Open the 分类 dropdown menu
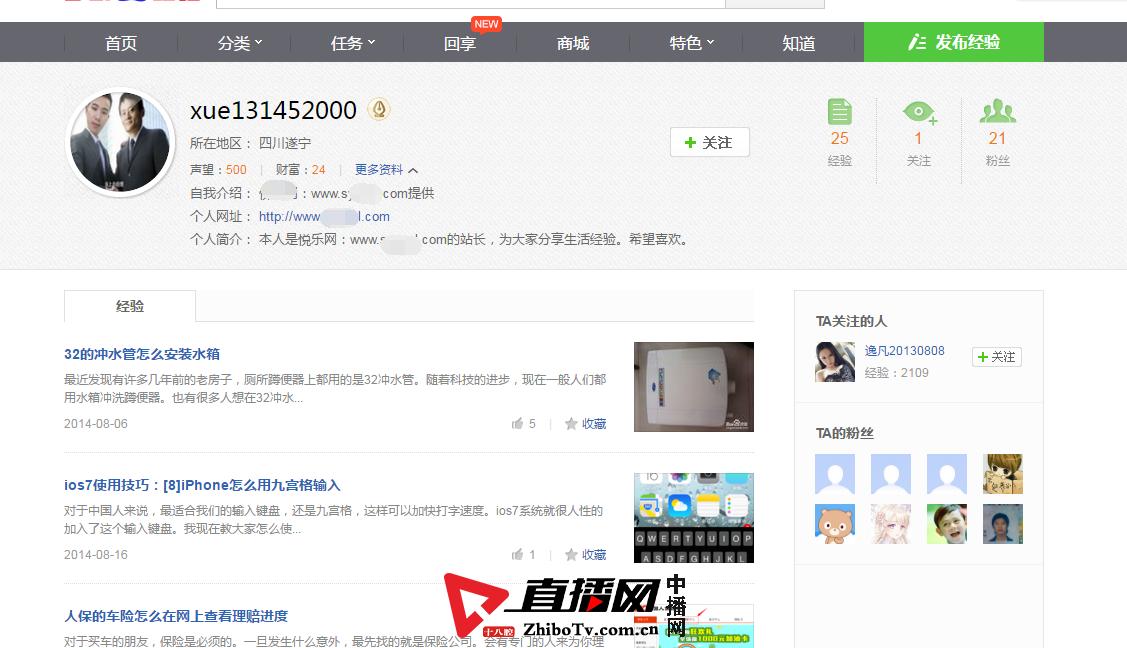1127x648 pixels. (x=237, y=42)
